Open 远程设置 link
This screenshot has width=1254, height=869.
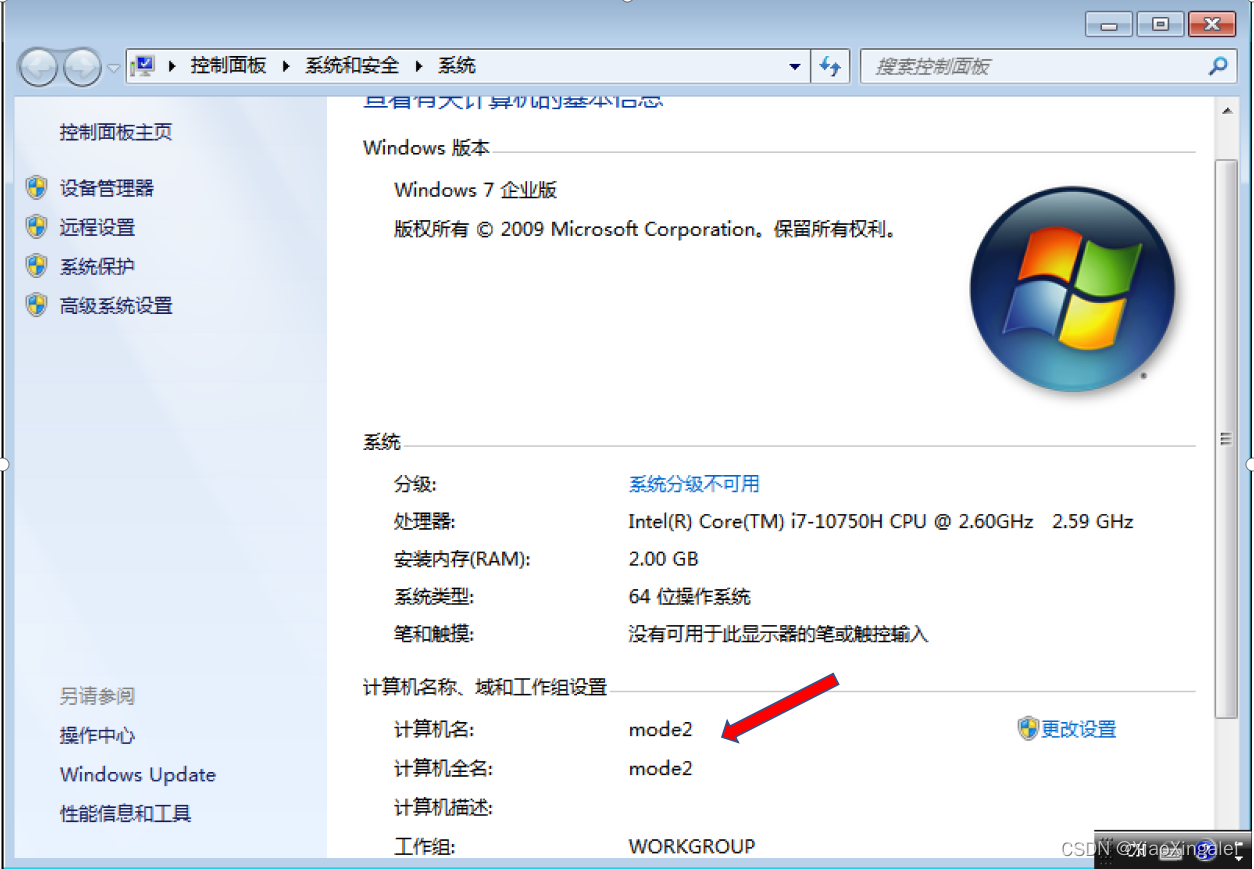click(97, 227)
